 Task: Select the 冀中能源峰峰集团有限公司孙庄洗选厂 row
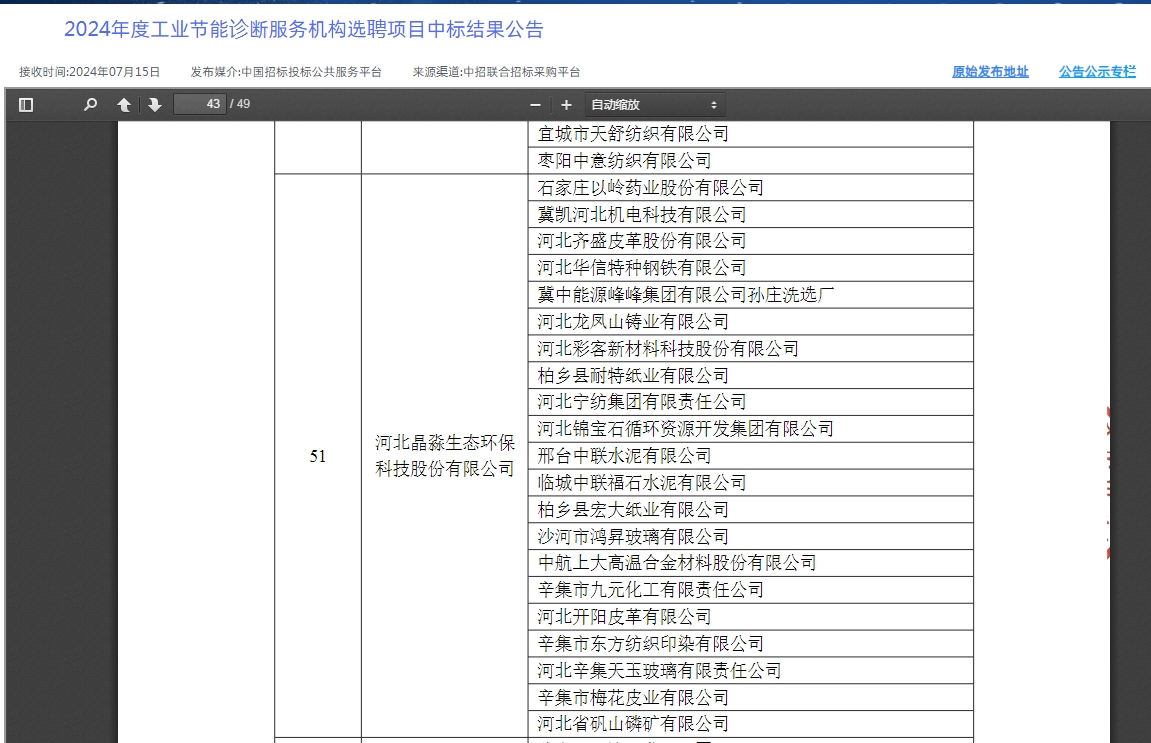(751, 295)
